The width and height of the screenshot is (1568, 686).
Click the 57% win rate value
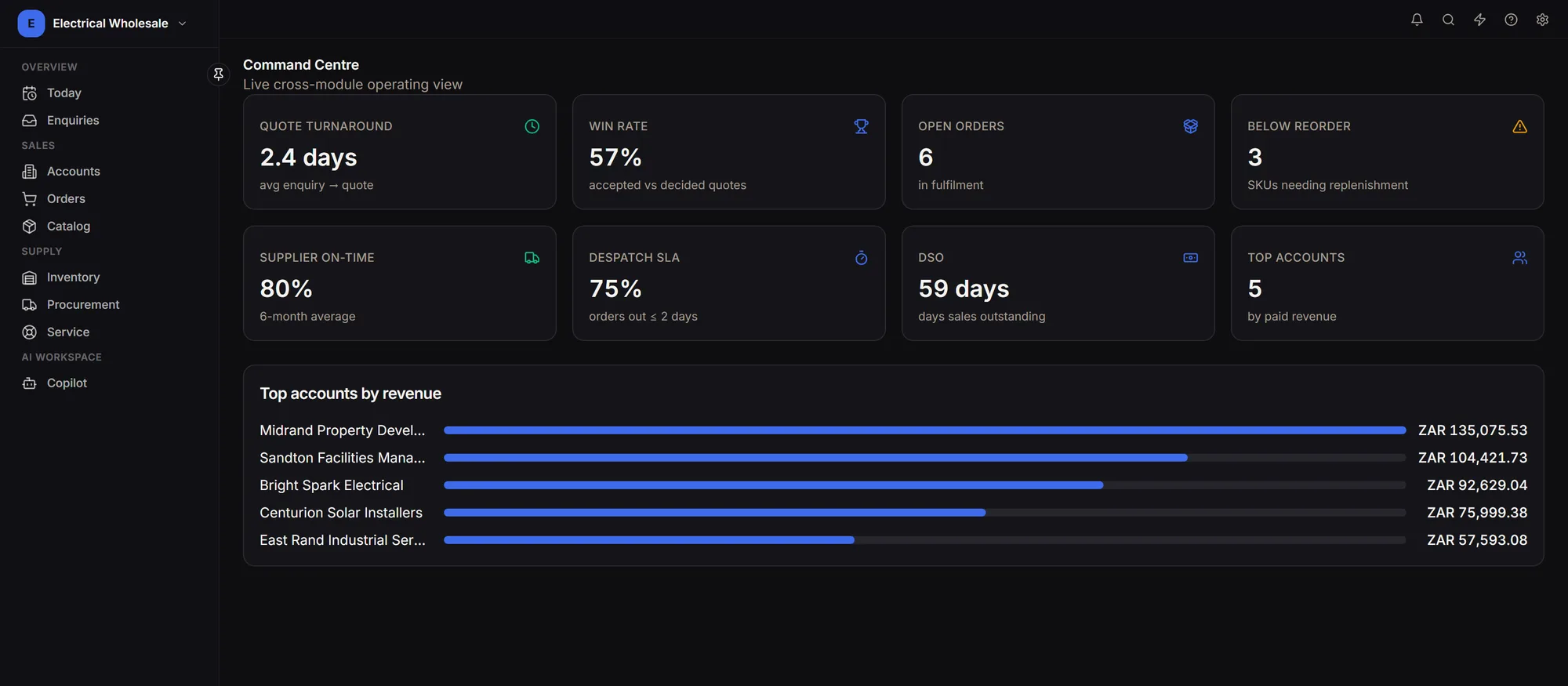615,158
